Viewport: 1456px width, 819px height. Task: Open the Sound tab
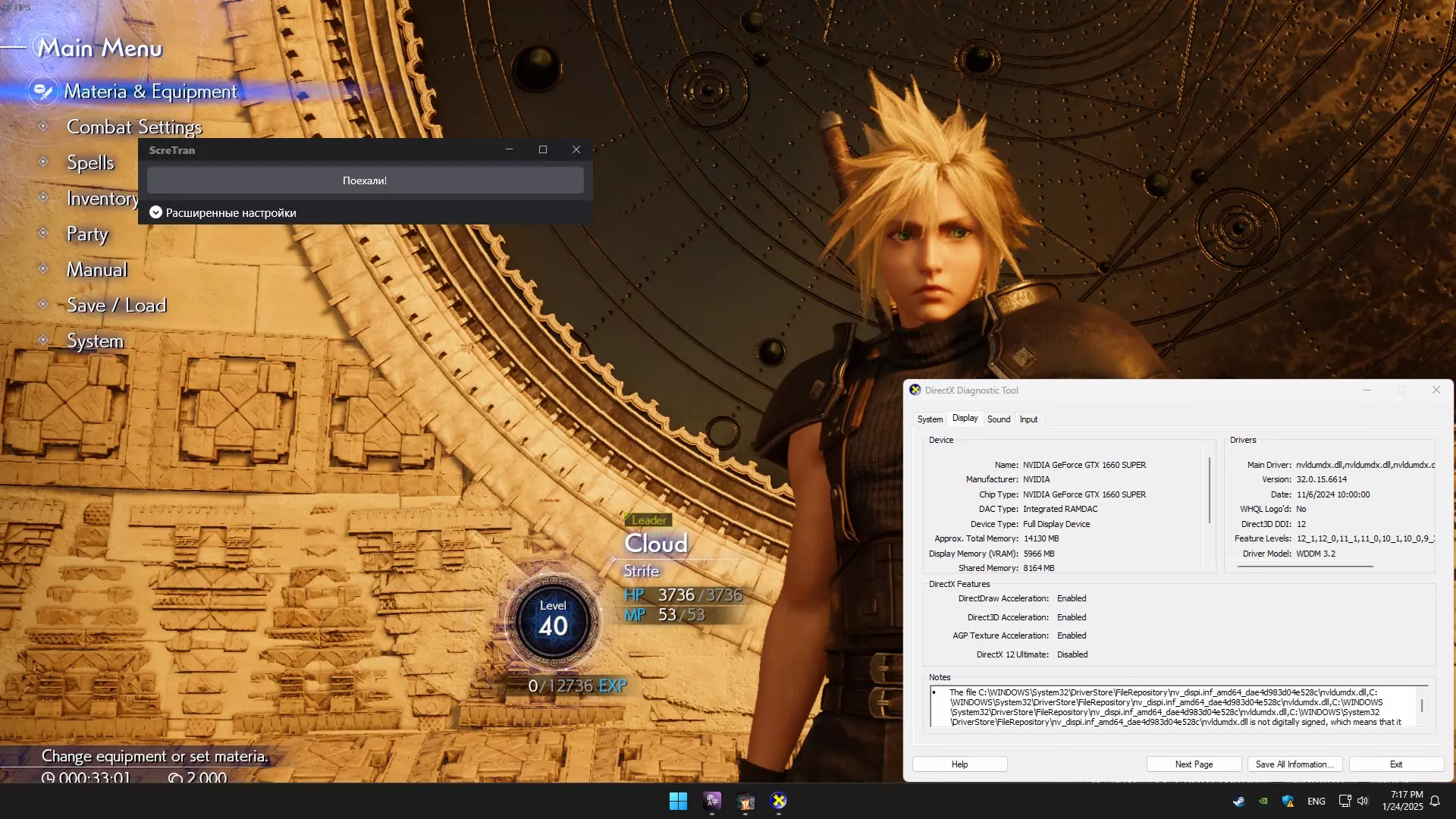click(x=999, y=419)
